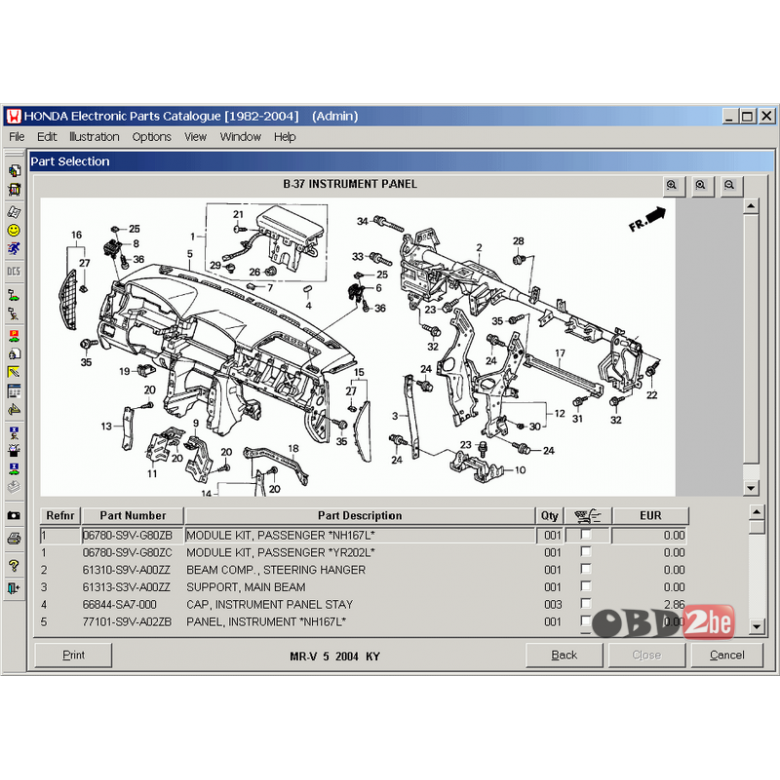Viewport: 780px width, 780px height.
Task: Open the Options menu
Action: tap(152, 137)
